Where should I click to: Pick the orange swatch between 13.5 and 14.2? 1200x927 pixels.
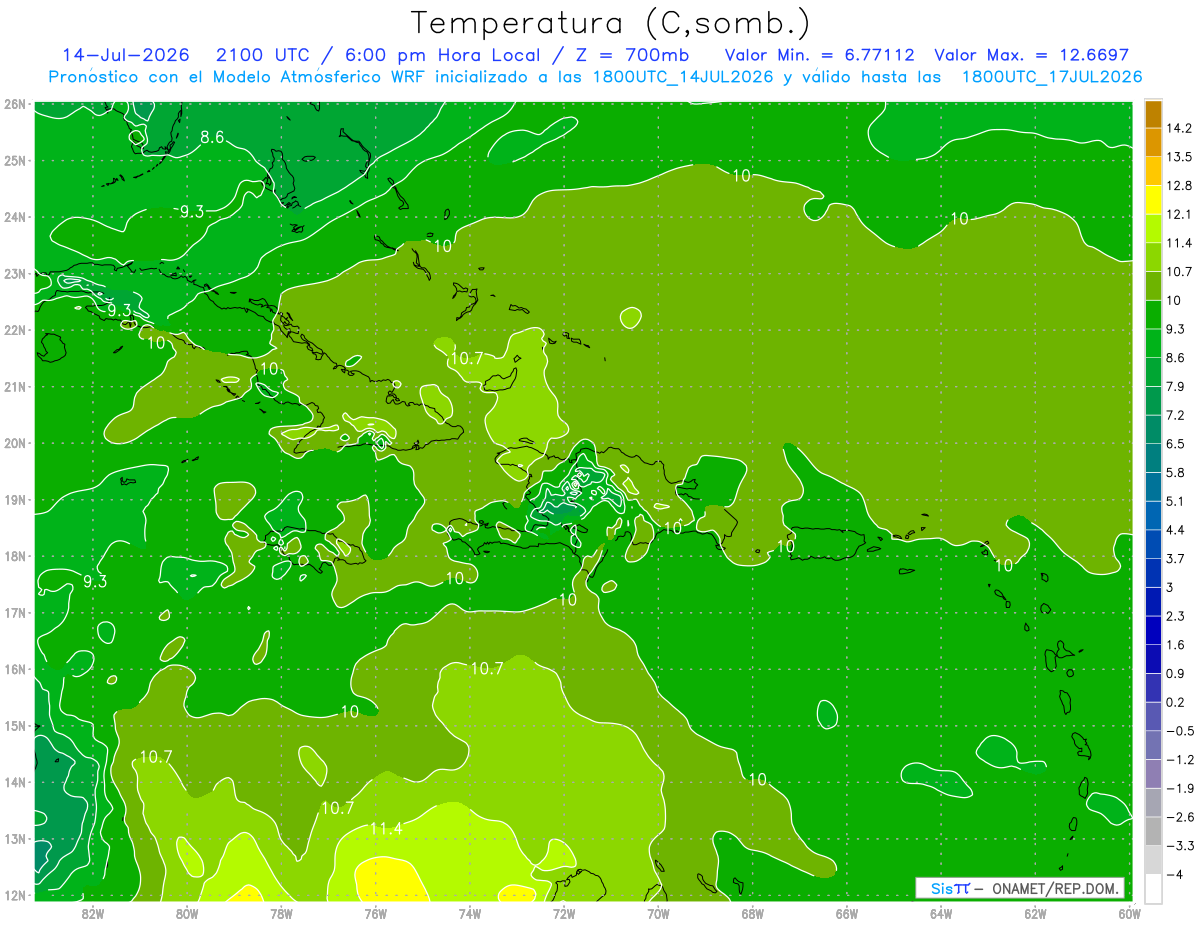(1153, 143)
